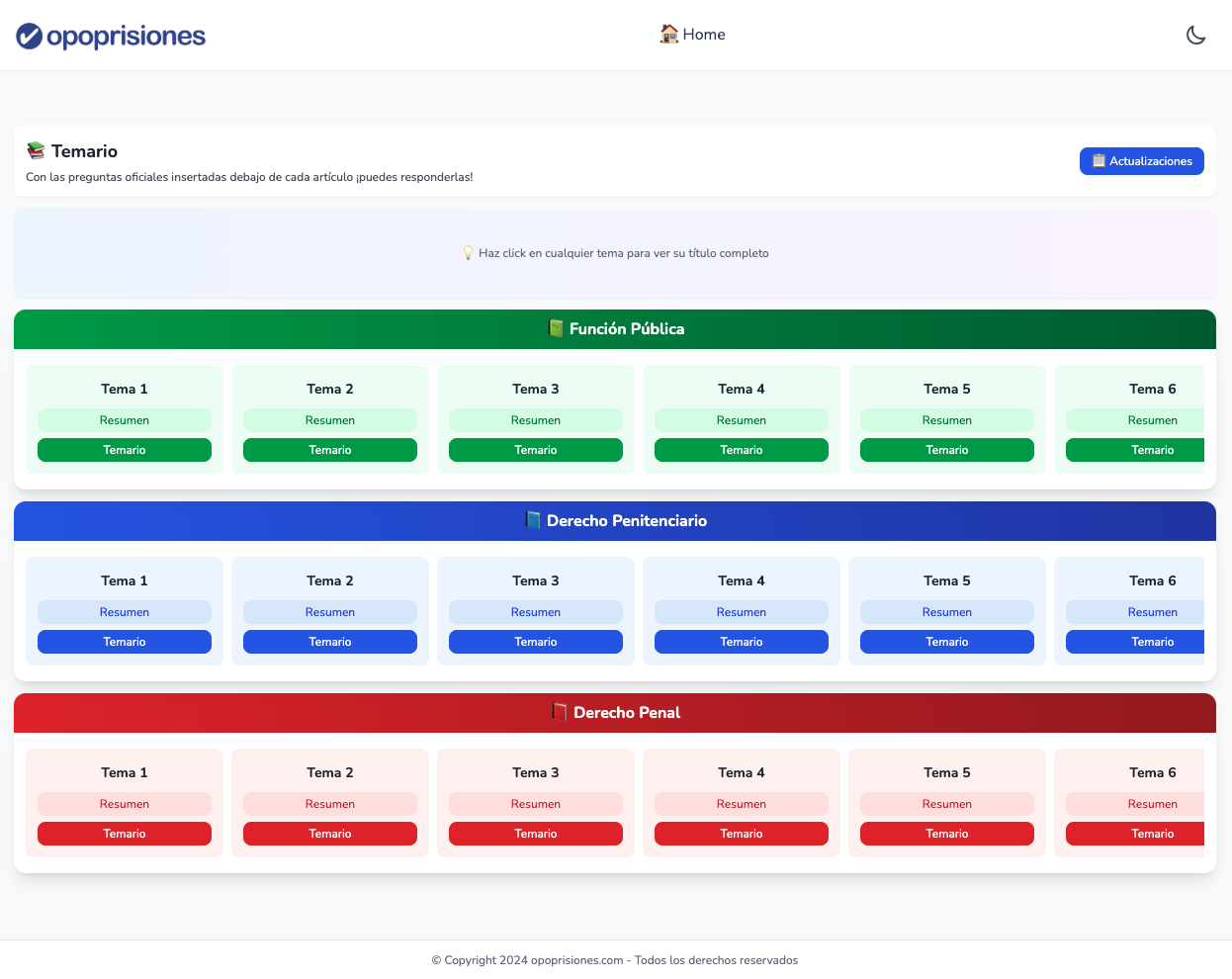
Task: Open Resumen for Derecho Penal Tema 3
Action: tap(536, 804)
